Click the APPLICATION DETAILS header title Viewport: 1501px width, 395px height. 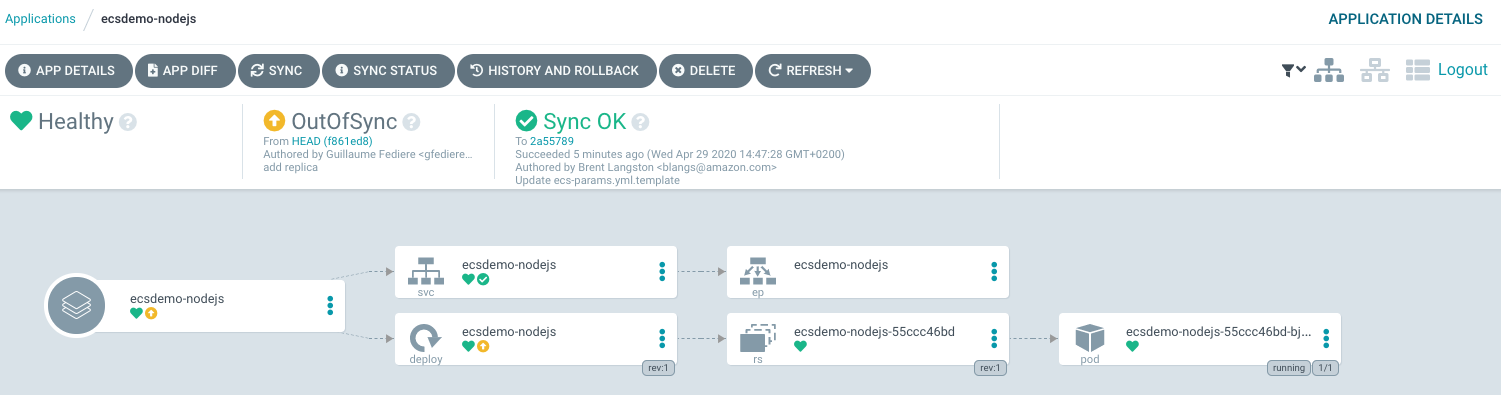click(x=1405, y=19)
